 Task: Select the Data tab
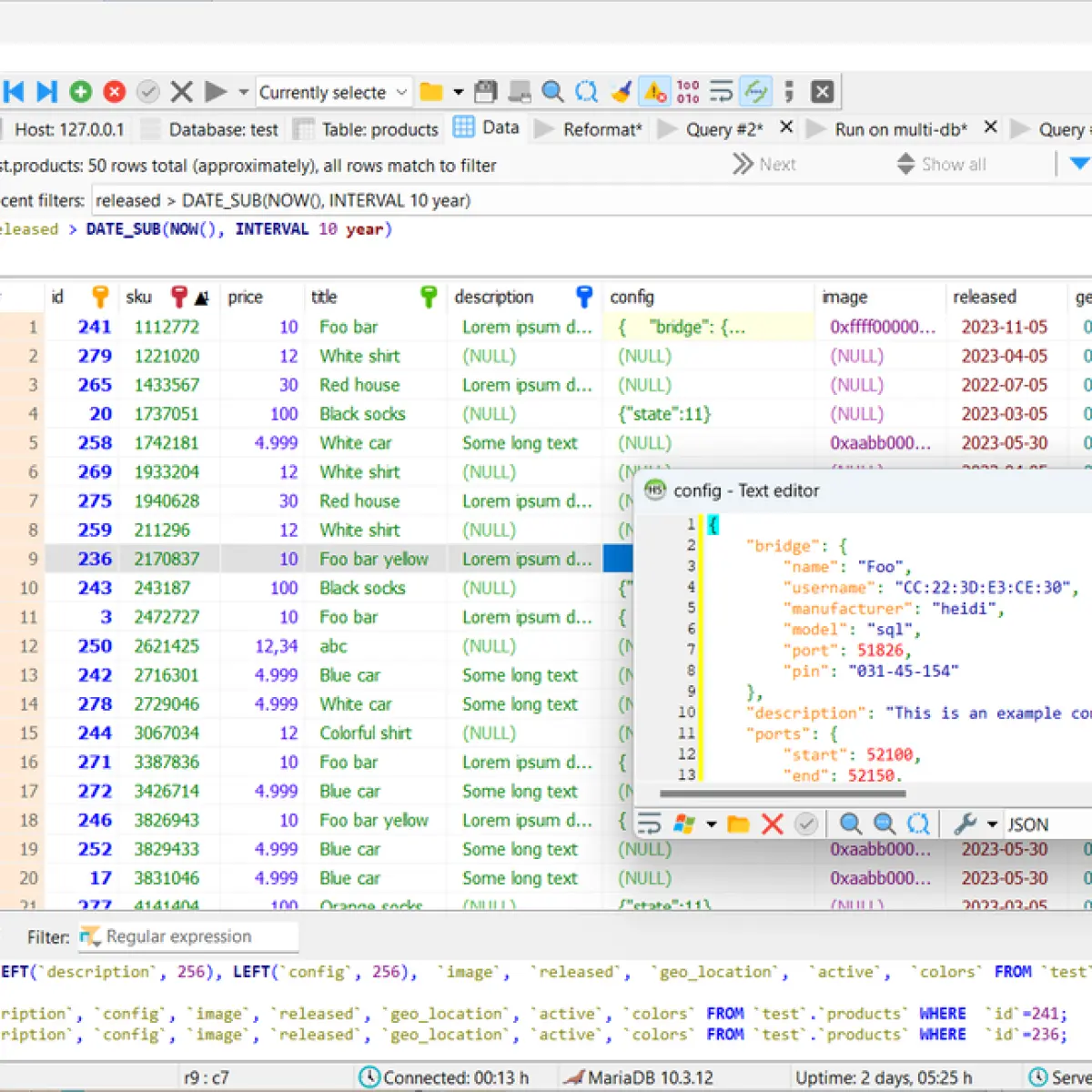click(488, 128)
